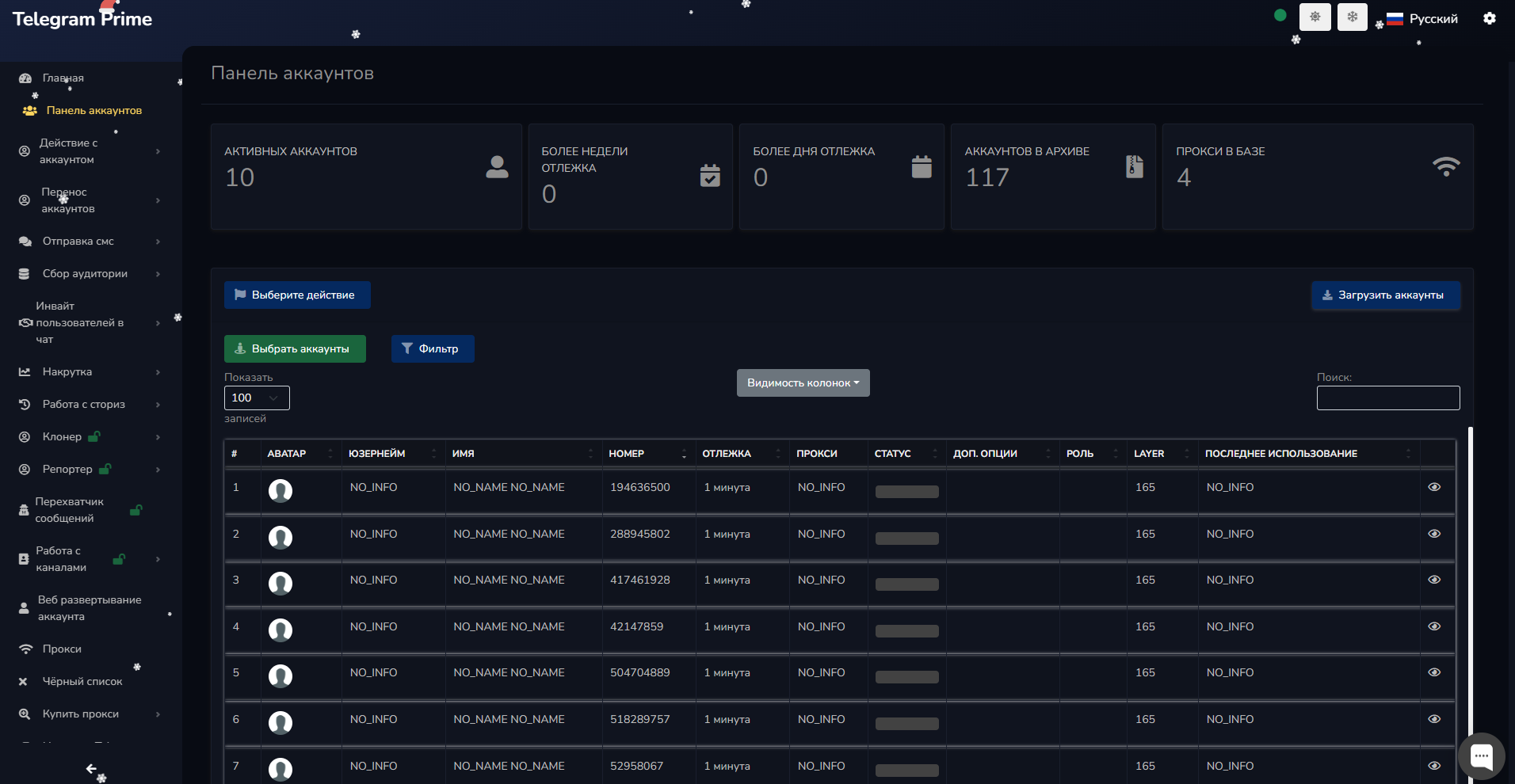
Task: Click status bar of account 194636500
Action: pyautogui.click(x=907, y=492)
